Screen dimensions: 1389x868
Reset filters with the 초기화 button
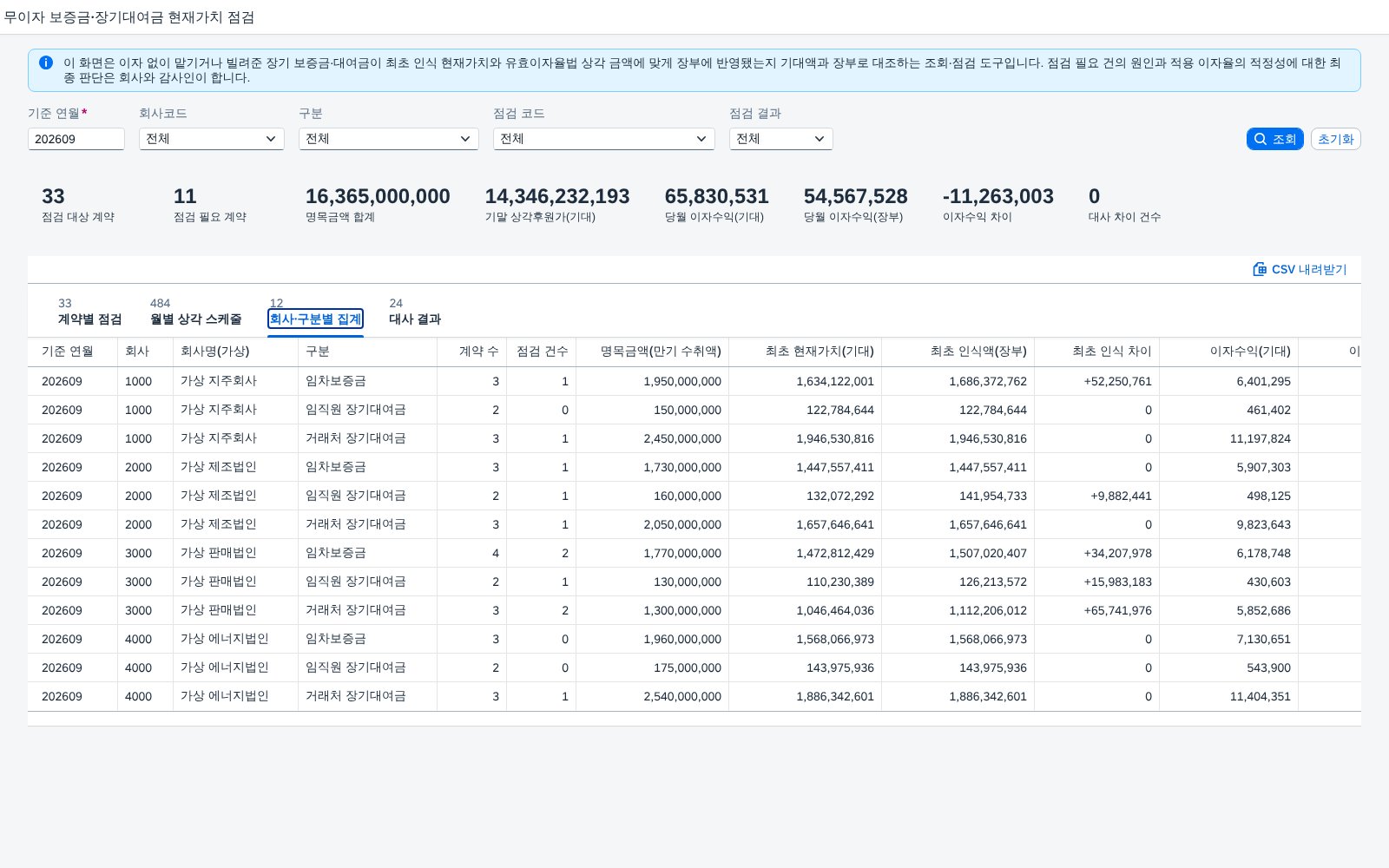tap(1335, 139)
